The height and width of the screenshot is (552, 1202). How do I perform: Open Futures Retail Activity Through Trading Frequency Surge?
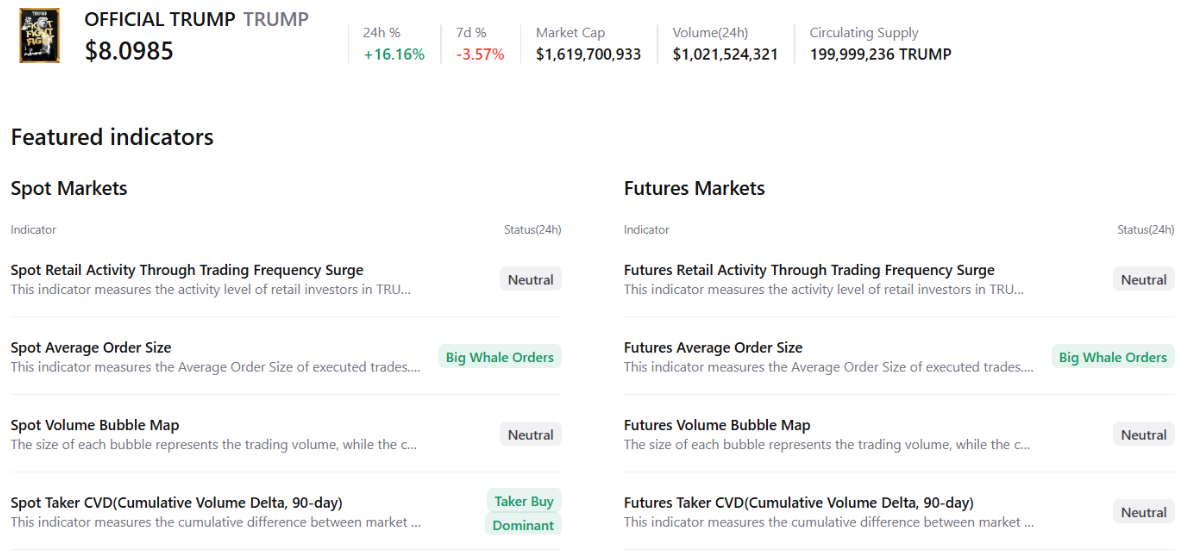pos(809,270)
